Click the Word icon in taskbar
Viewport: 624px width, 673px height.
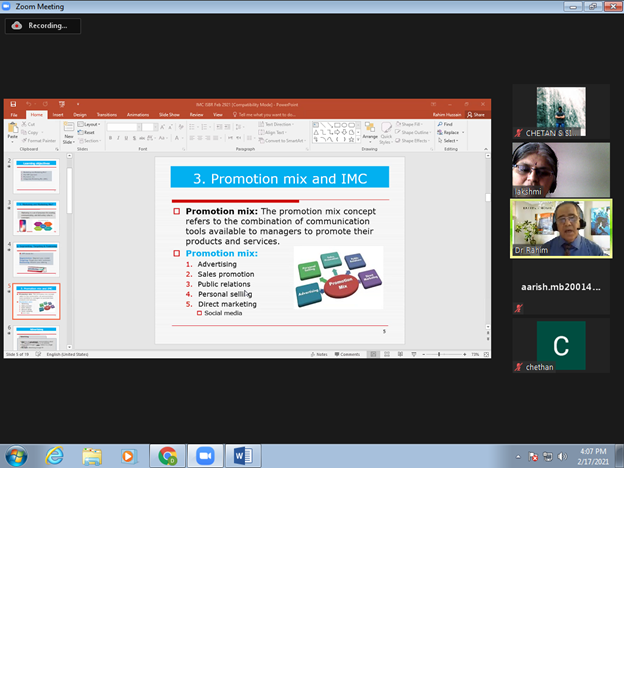[x=243, y=456]
